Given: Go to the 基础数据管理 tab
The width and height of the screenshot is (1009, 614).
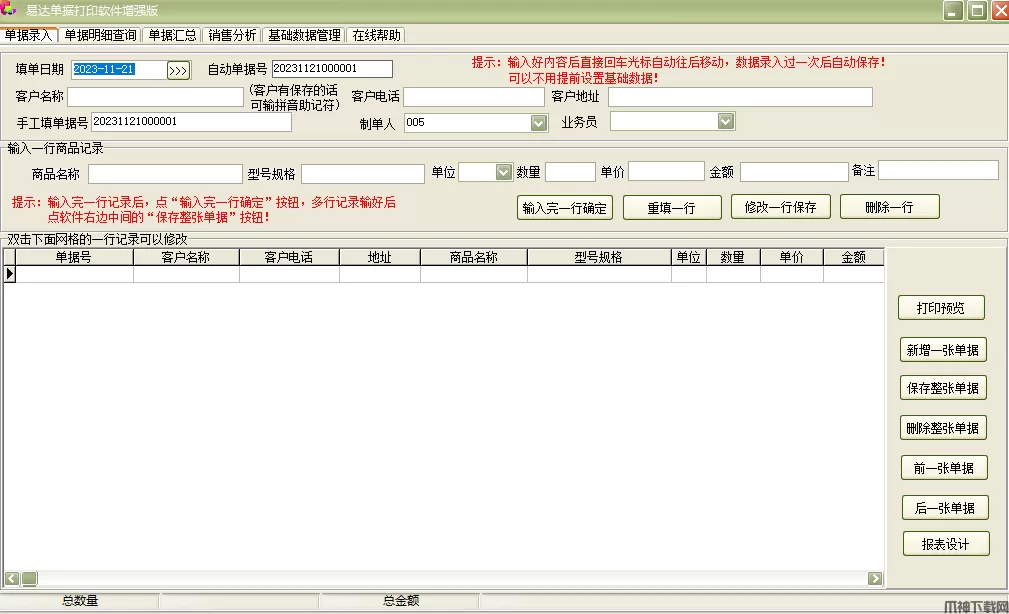Looking at the screenshot, I should pyautogui.click(x=304, y=35).
